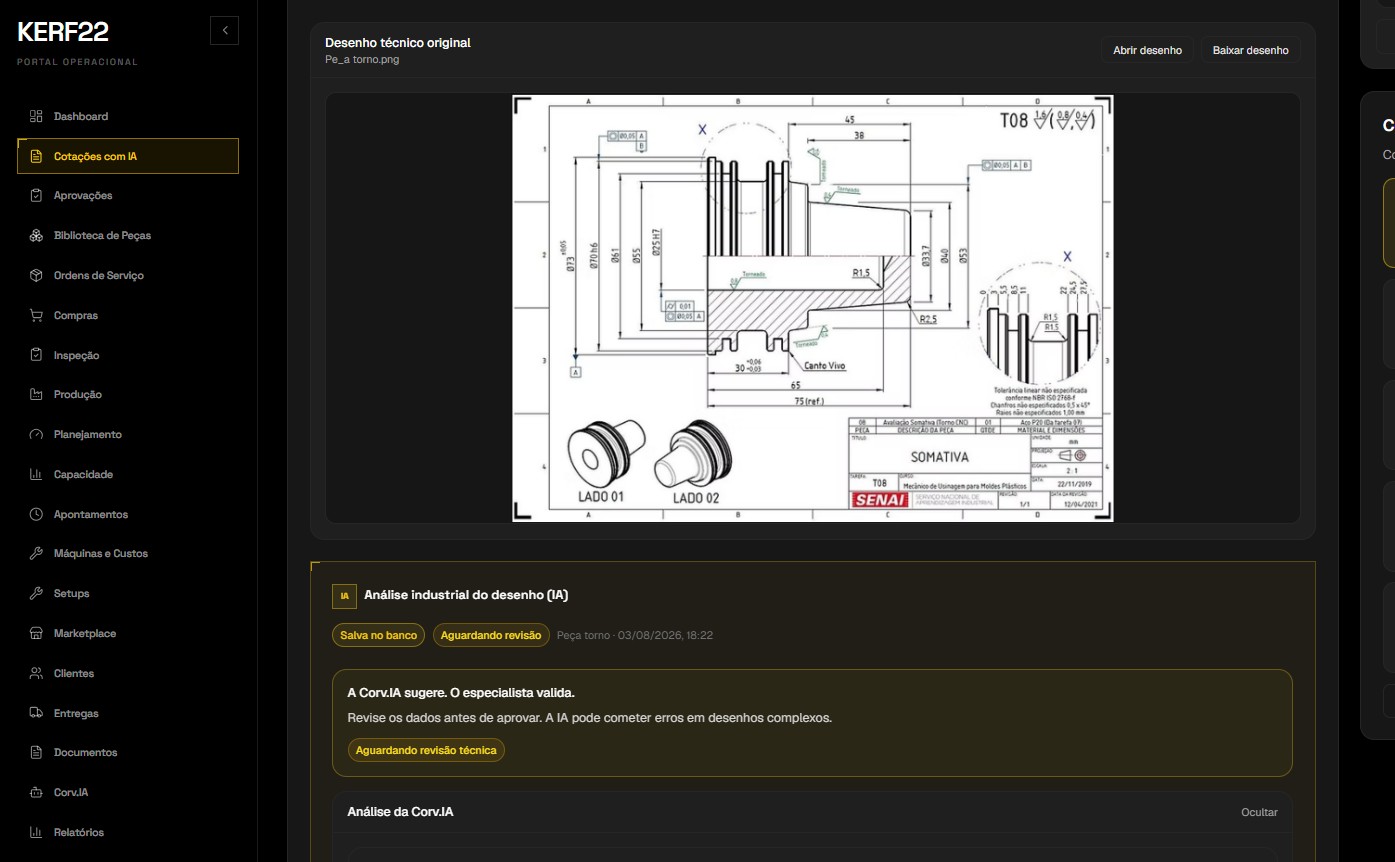
Task: Click the Abrir desenho button
Action: click(1147, 50)
